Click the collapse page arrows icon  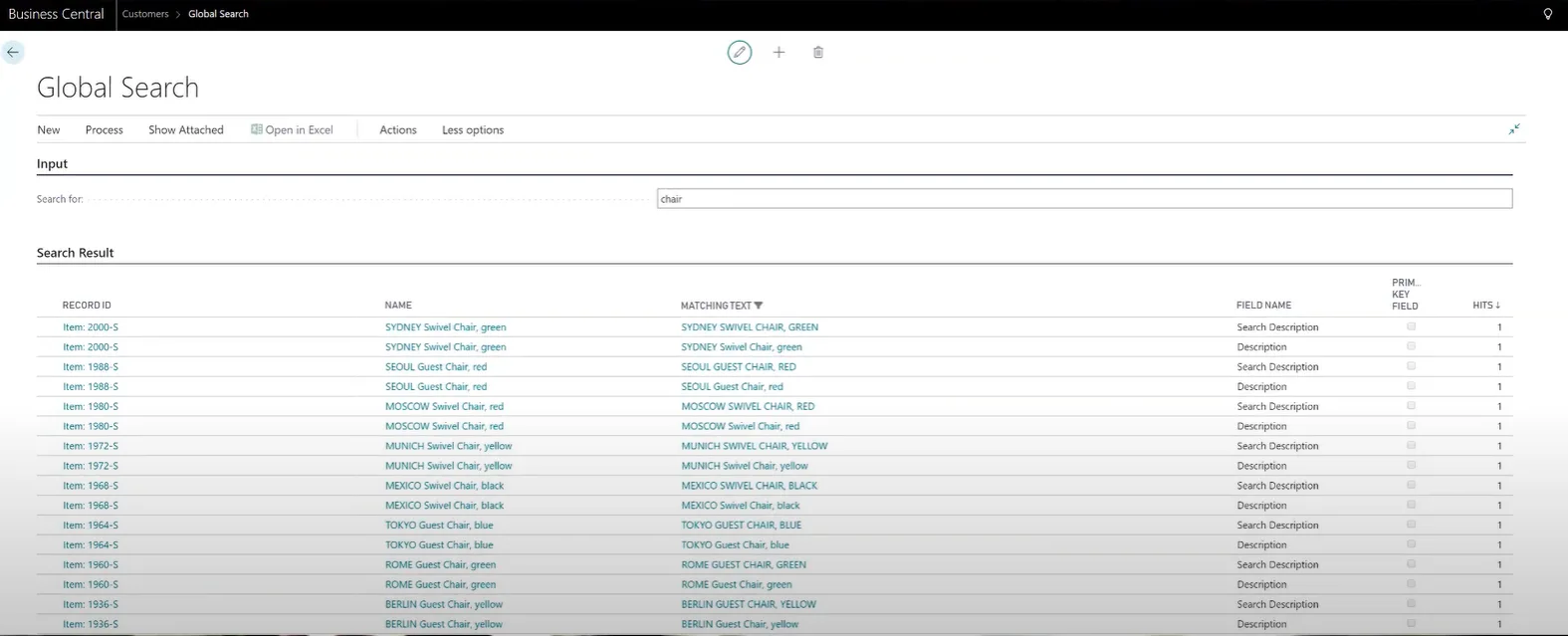(x=1513, y=129)
